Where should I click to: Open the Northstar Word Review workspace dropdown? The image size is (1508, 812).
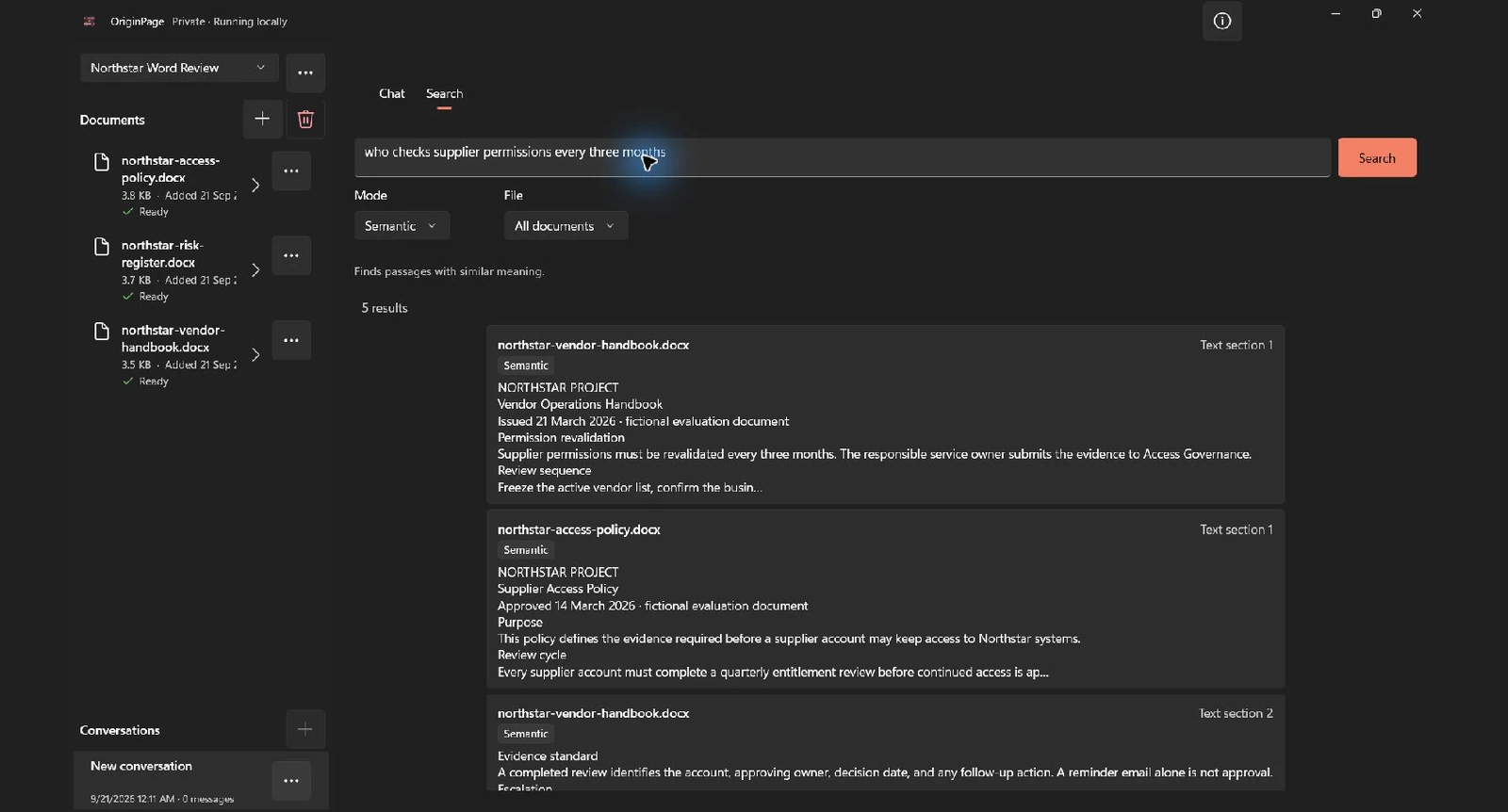click(179, 68)
